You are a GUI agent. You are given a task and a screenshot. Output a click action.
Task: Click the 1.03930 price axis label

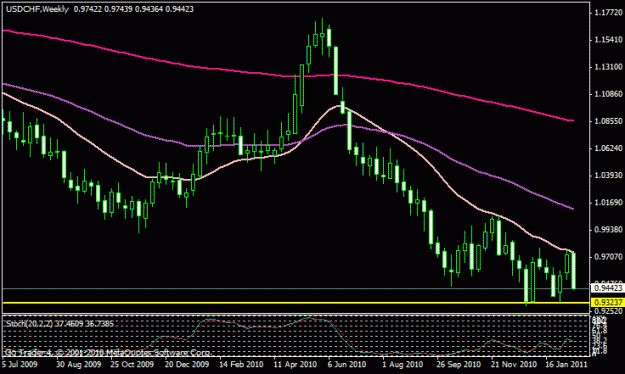click(608, 175)
